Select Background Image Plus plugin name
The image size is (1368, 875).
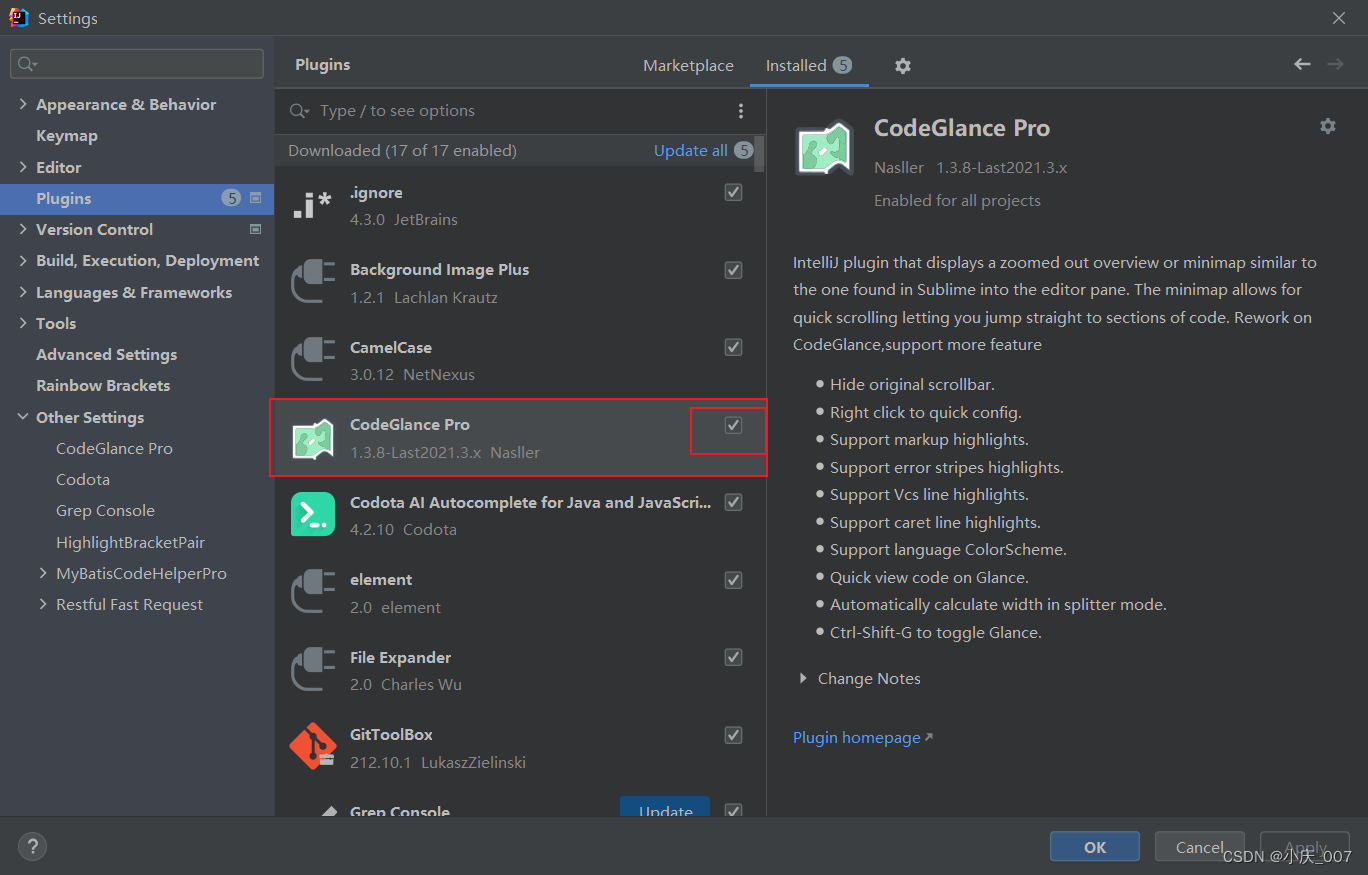[x=439, y=269]
